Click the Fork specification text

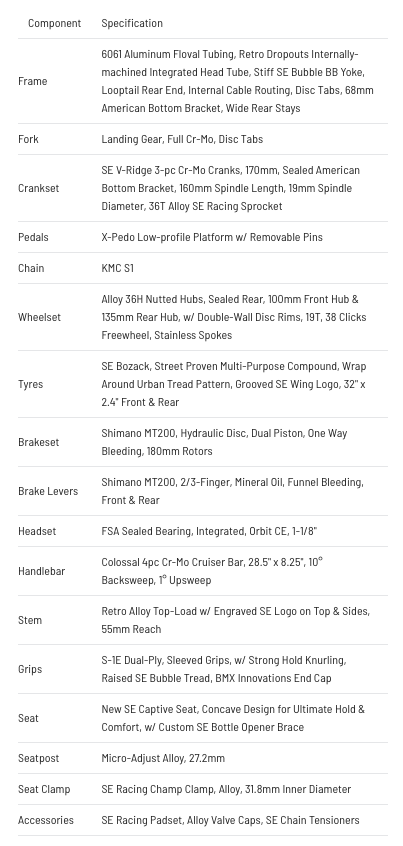(x=182, y=139)
